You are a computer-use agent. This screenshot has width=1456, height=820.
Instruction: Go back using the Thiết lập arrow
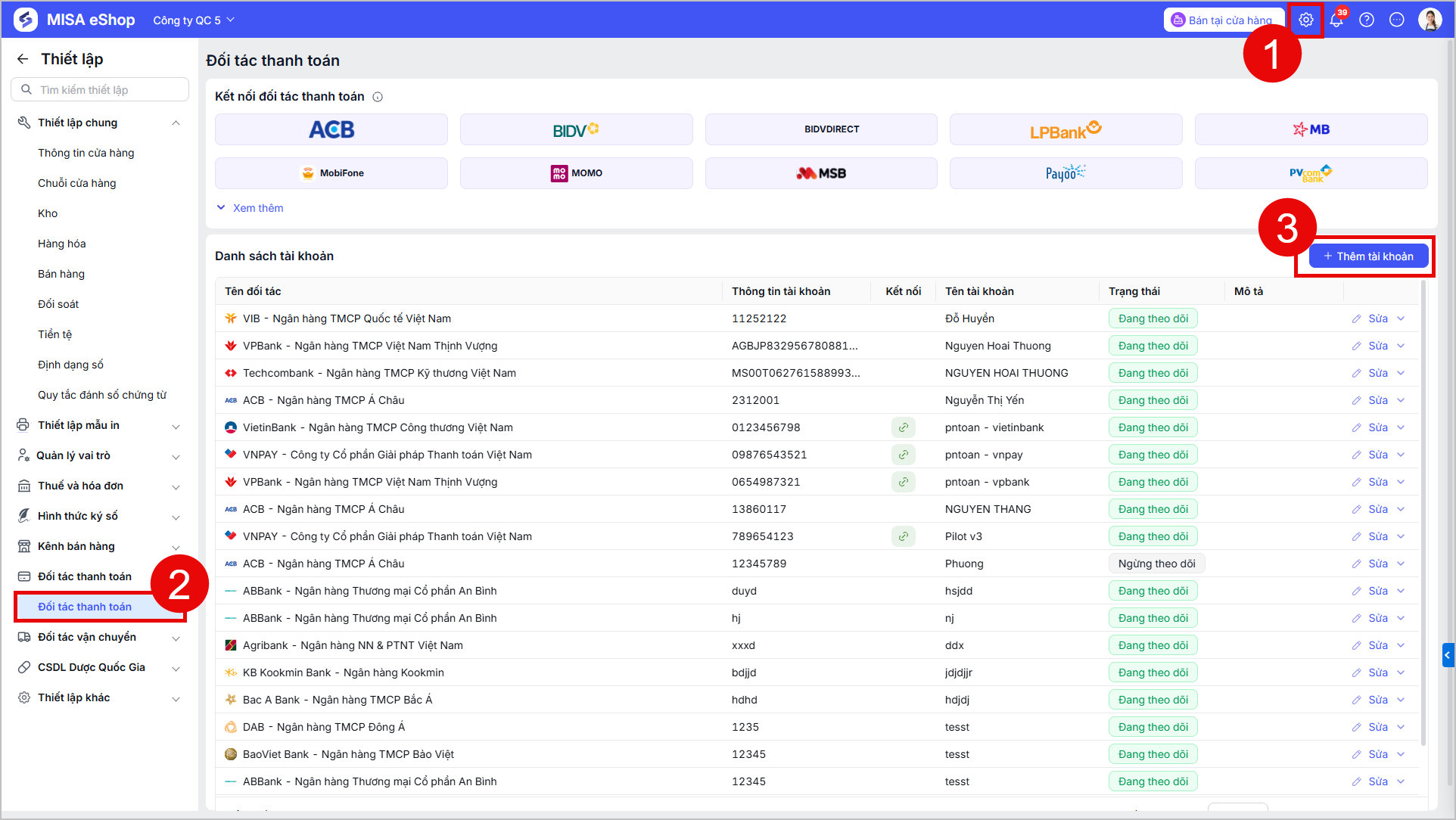click(x=23, y=59)
